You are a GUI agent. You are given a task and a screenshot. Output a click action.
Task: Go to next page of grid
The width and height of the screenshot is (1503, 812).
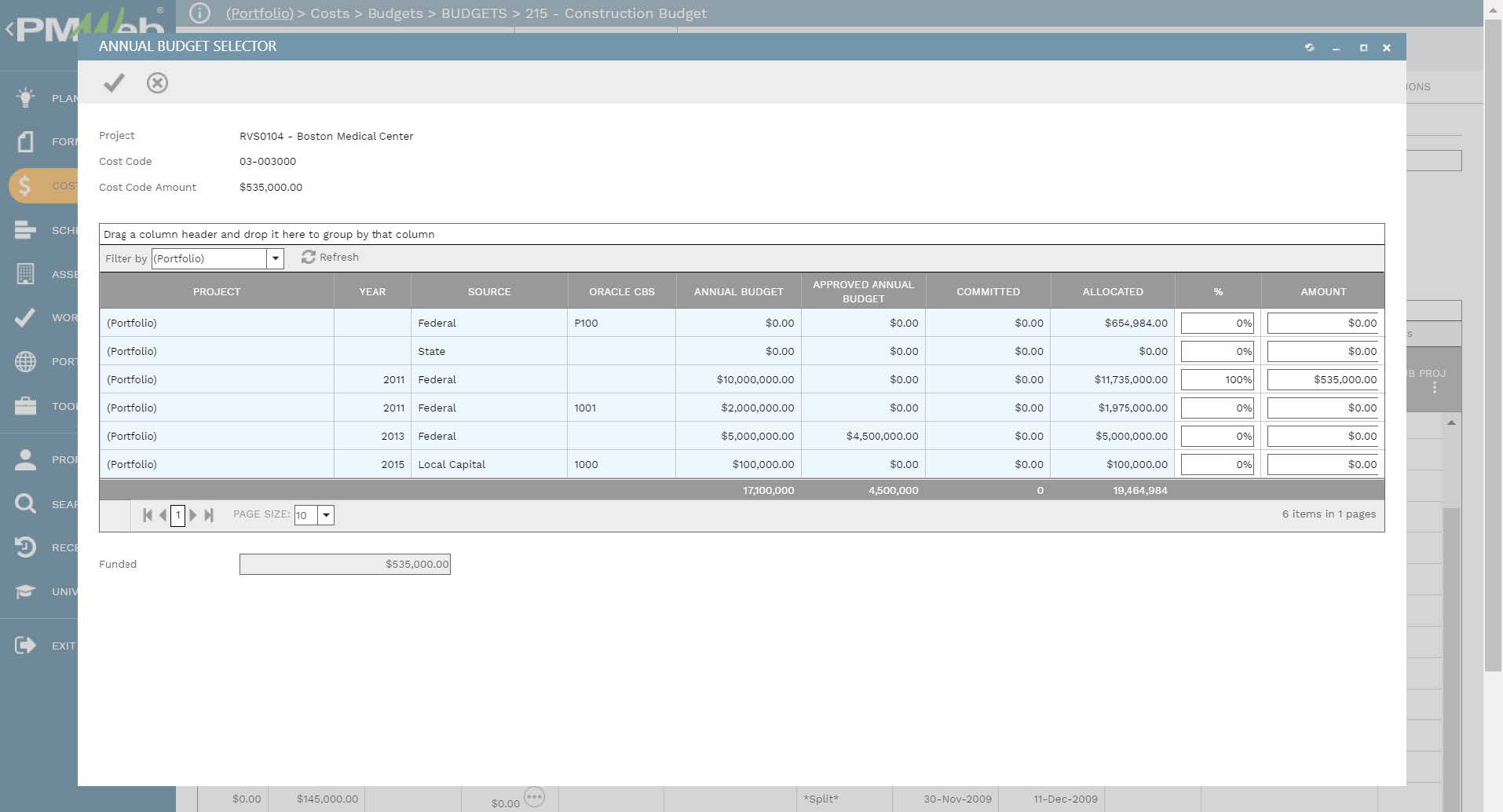click(x=193, y=515)
